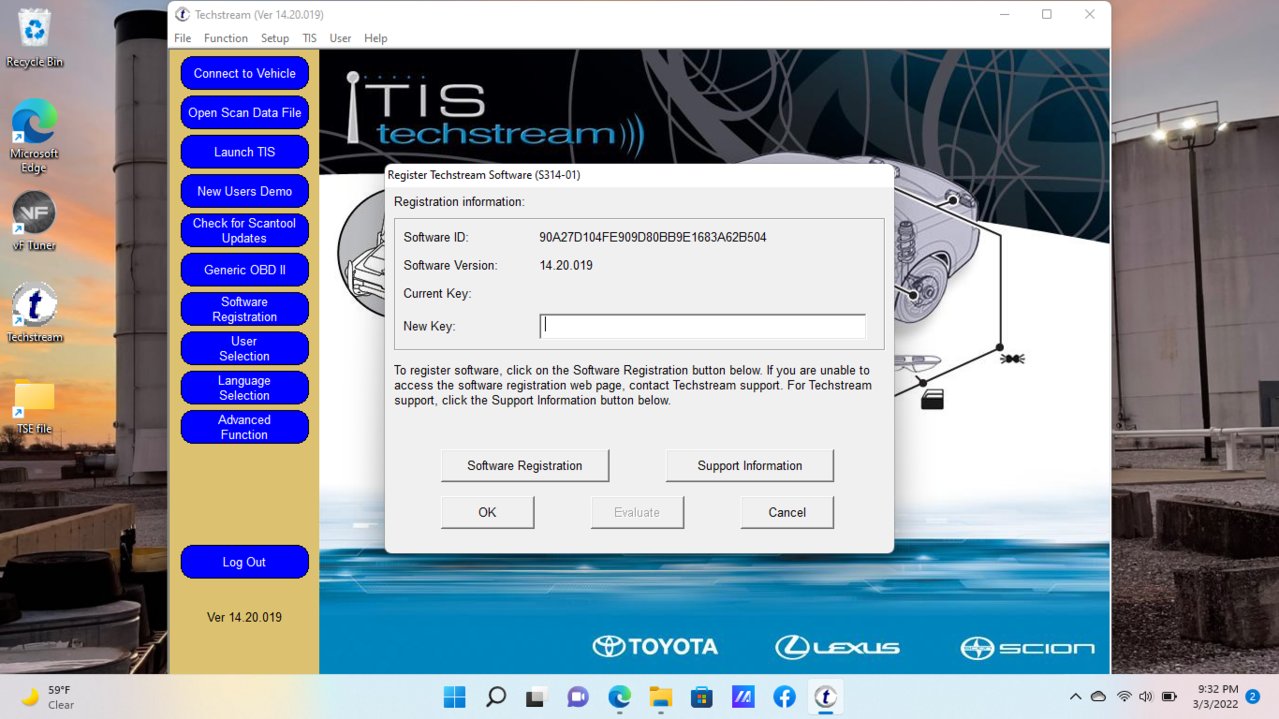
Task: Open the OneDrive cloud tray icon
Action: [1098, 697]
